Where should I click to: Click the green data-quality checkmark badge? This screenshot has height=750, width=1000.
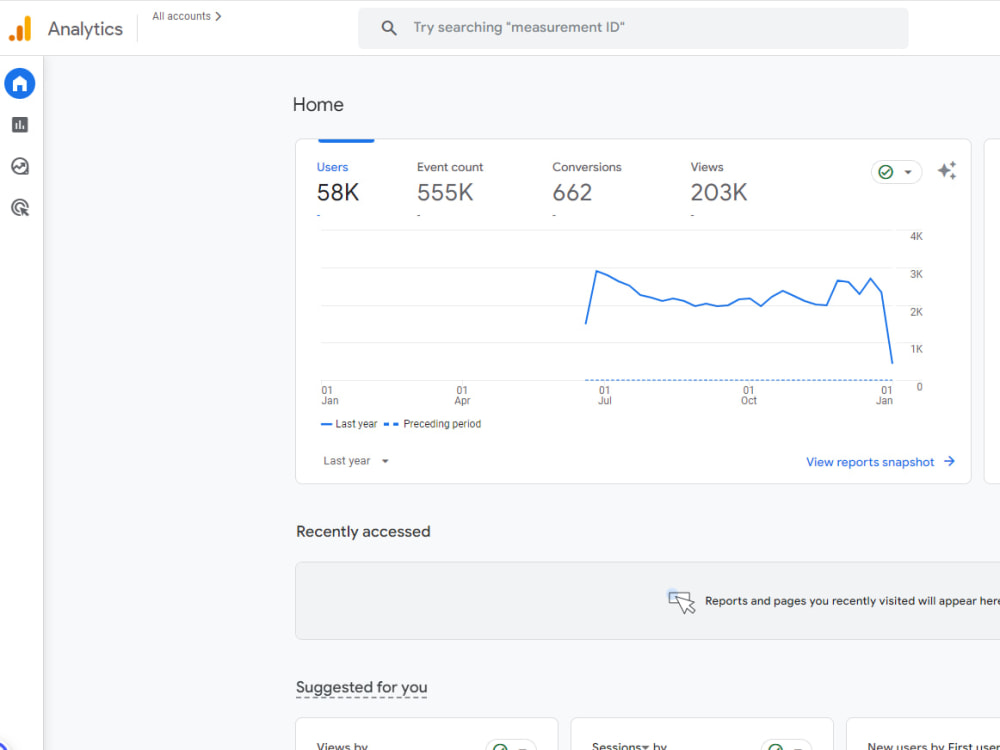click(x=888, y=171)
